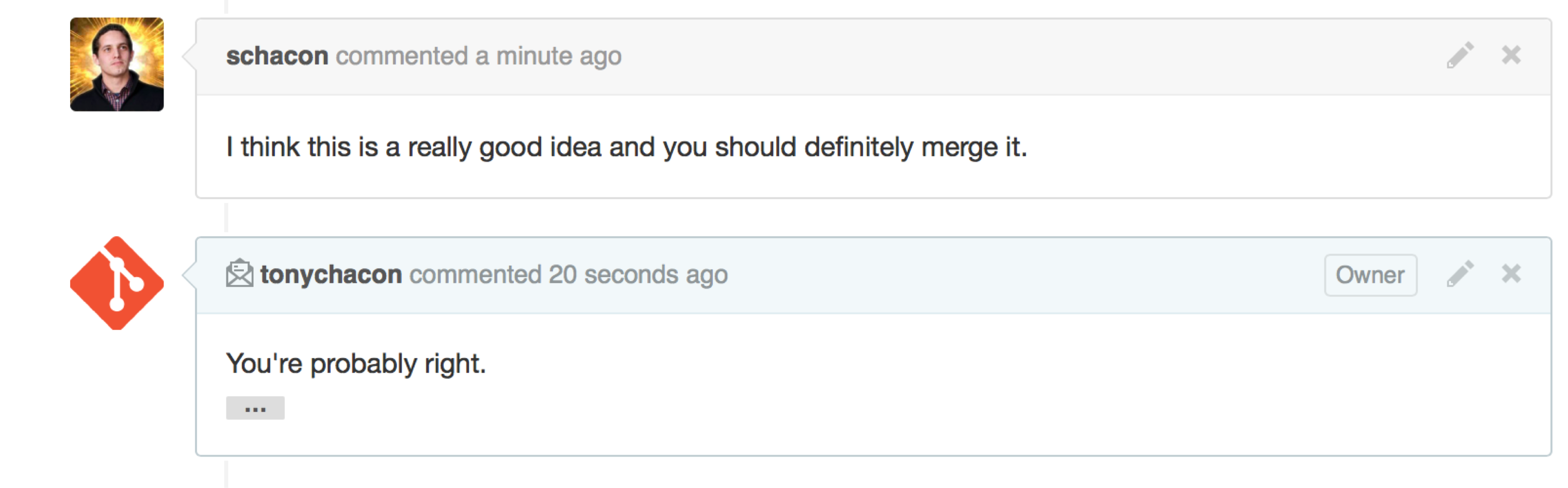The width and height of the screenshot is (1568, 488).
Task: Open the schacon username link
Action: (x=277, y=56)
